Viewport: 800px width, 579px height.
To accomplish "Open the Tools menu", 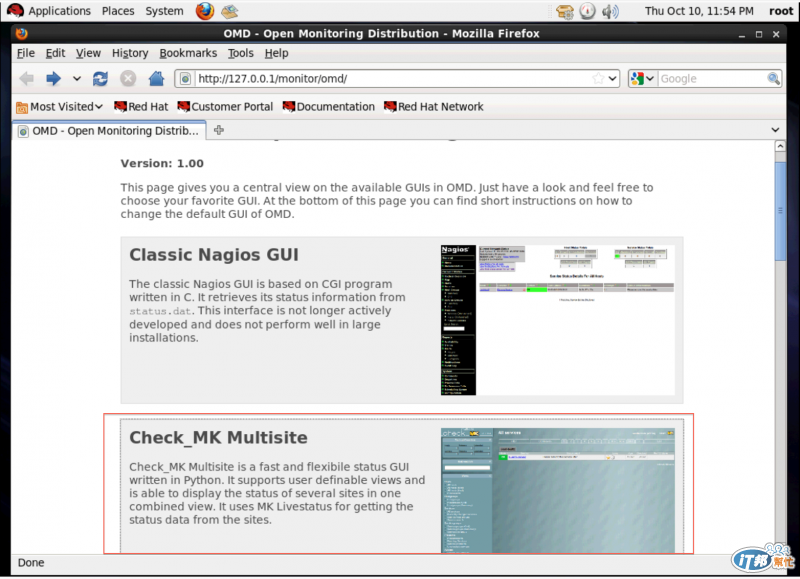I will click(240, 53).
